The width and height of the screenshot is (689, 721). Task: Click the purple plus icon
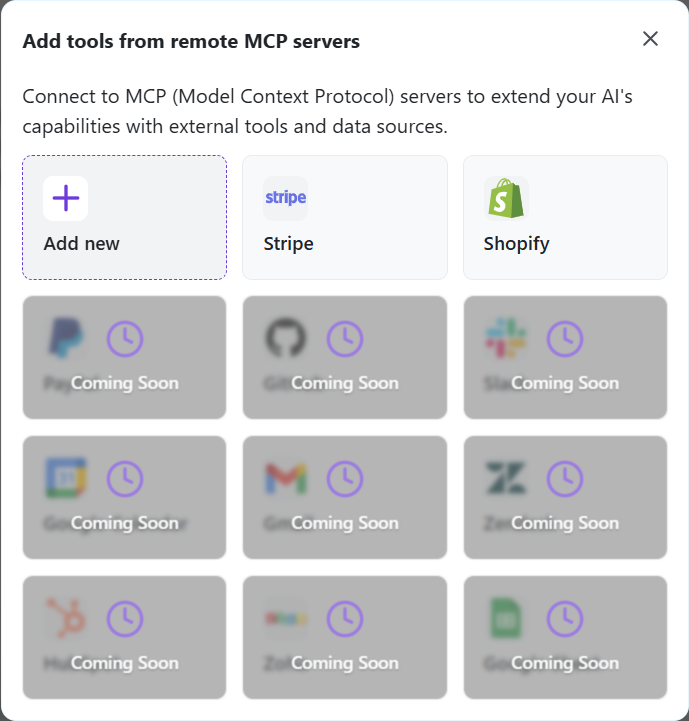[66, 198]
